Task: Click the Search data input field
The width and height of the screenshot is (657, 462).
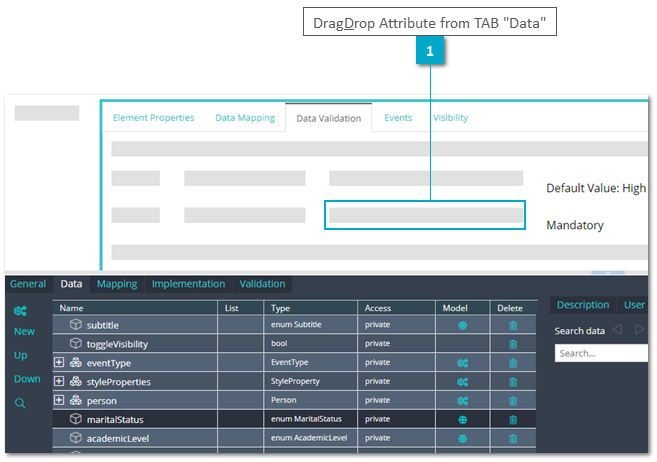Action: 601,353
